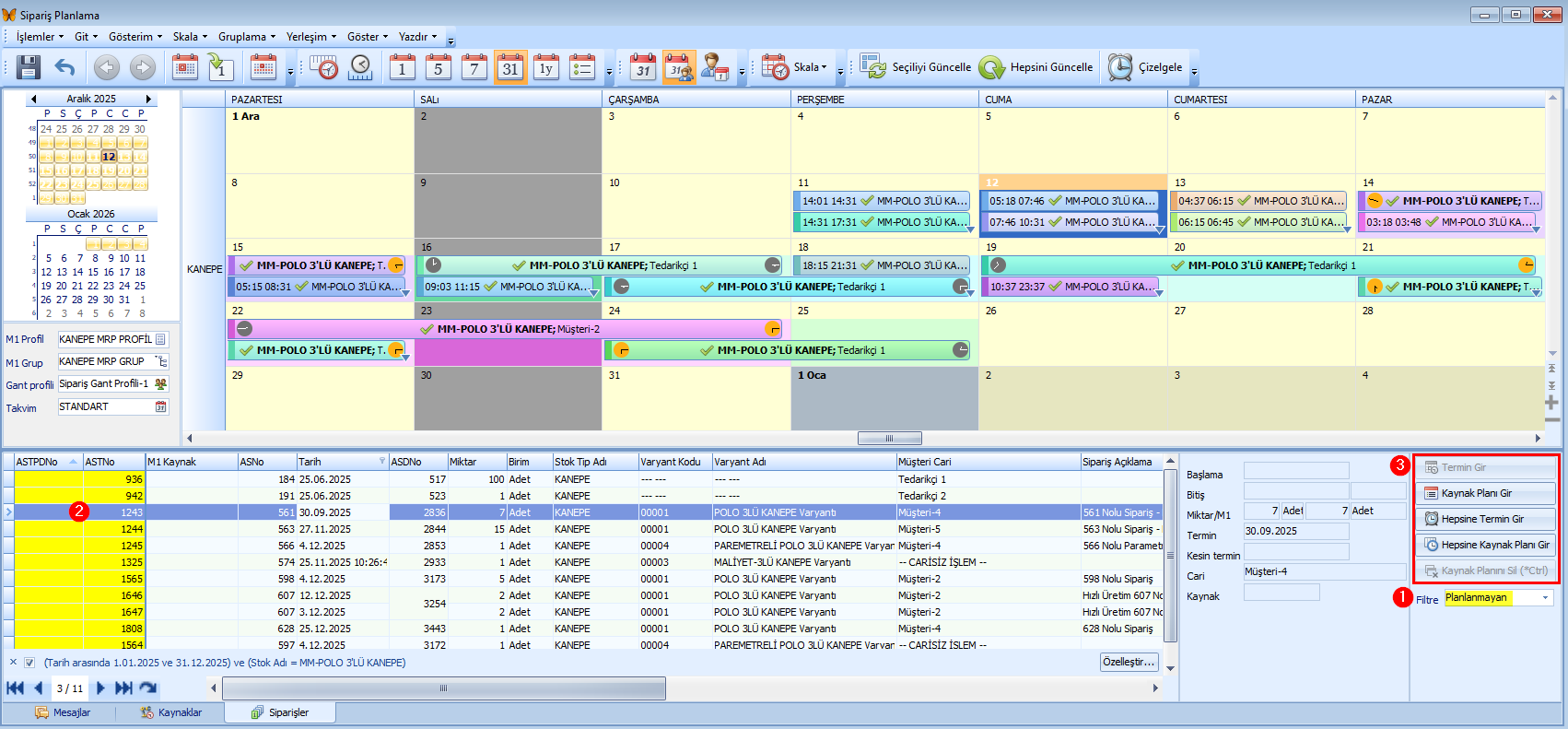This screenshot has height=729, width=1568.
Task: Open the Çizelgele clock icon
Action: [x=1119, y=67]
